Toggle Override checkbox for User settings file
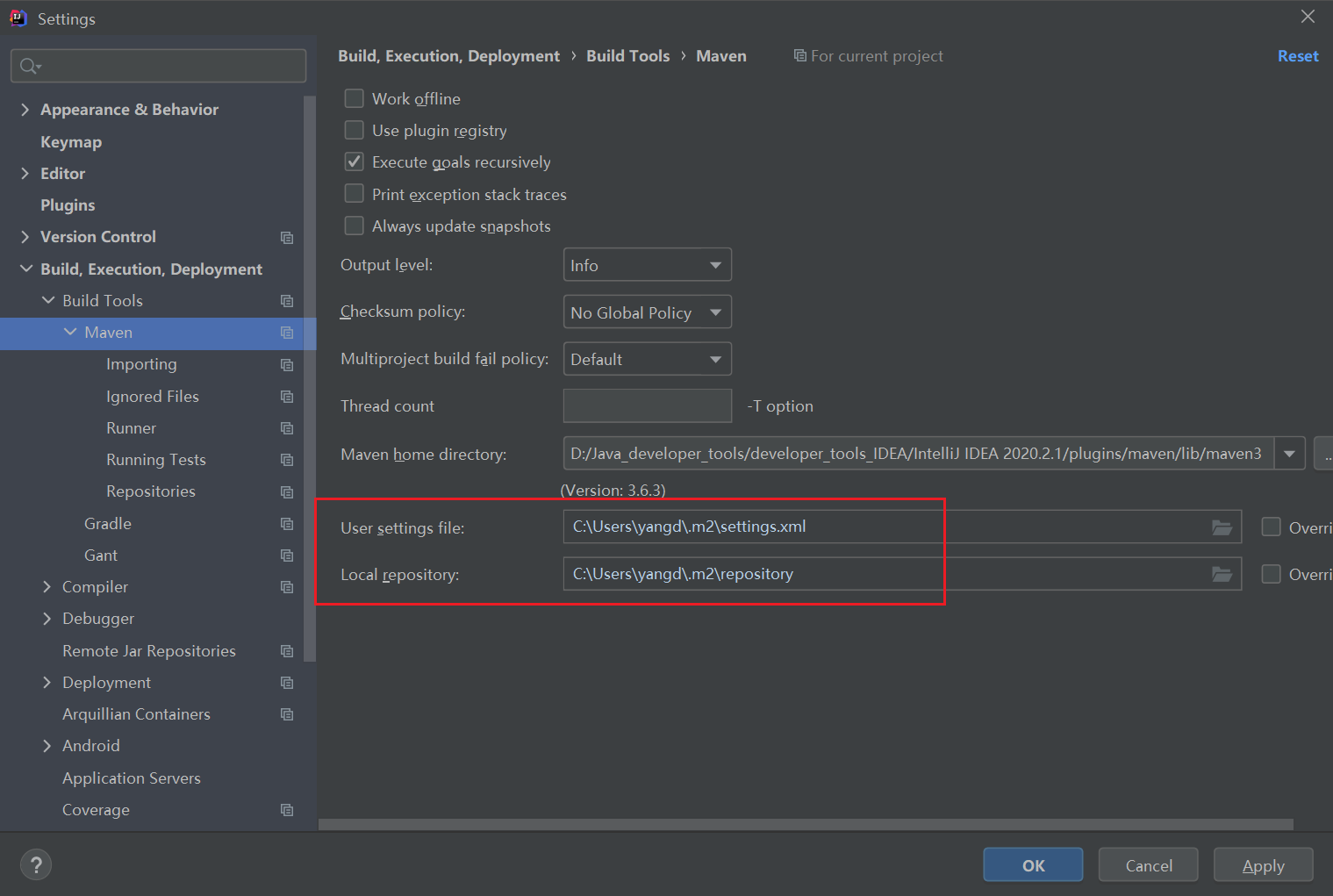 coord(1271,527)
